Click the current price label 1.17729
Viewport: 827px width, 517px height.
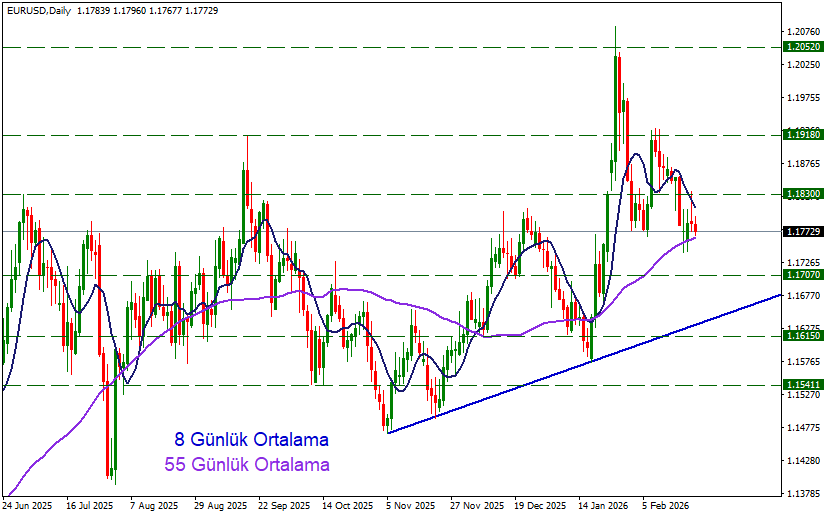pyautogui.click(x=803, y=232)
